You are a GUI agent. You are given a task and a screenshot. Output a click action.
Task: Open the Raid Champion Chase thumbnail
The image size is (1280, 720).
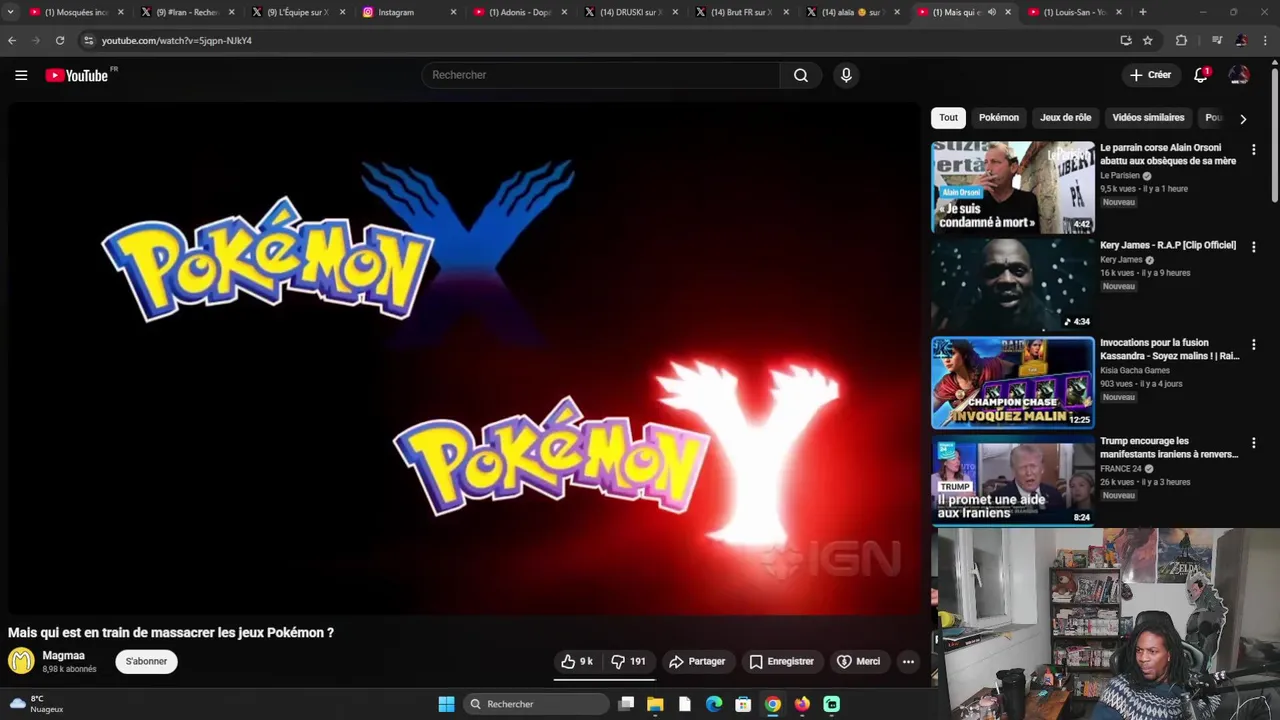click(x=1012, y=383)
